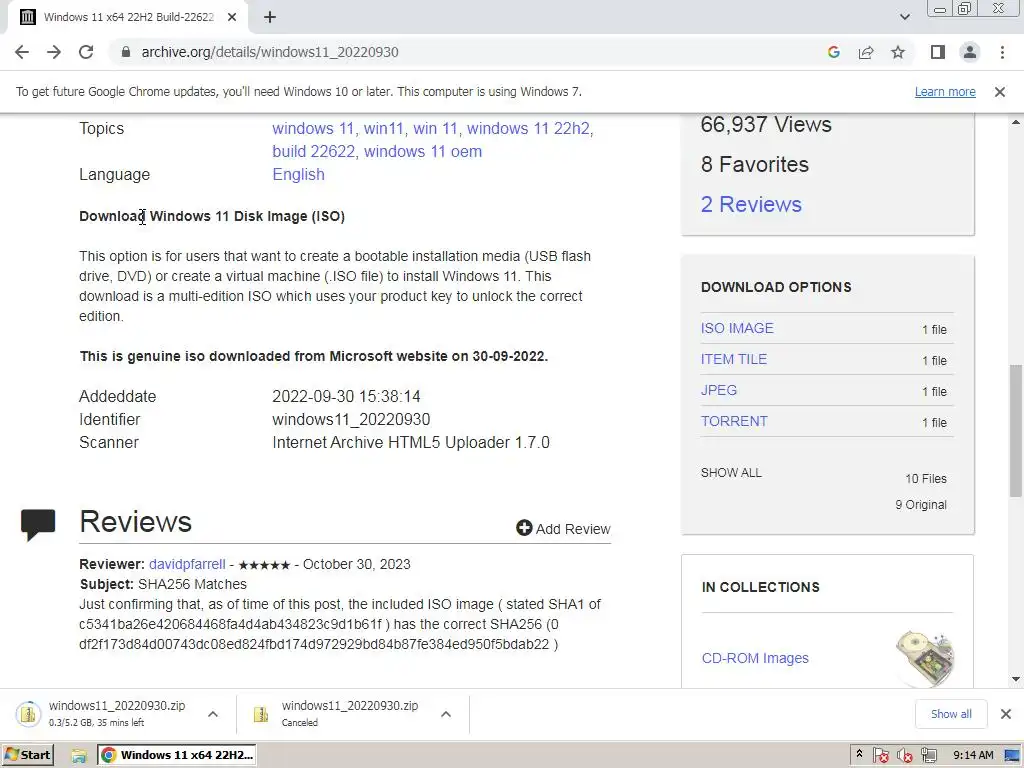The width and height of the screenshot is (1024, 768).
Task: Open the Chrome profile avatar
Action: [970, 52]
